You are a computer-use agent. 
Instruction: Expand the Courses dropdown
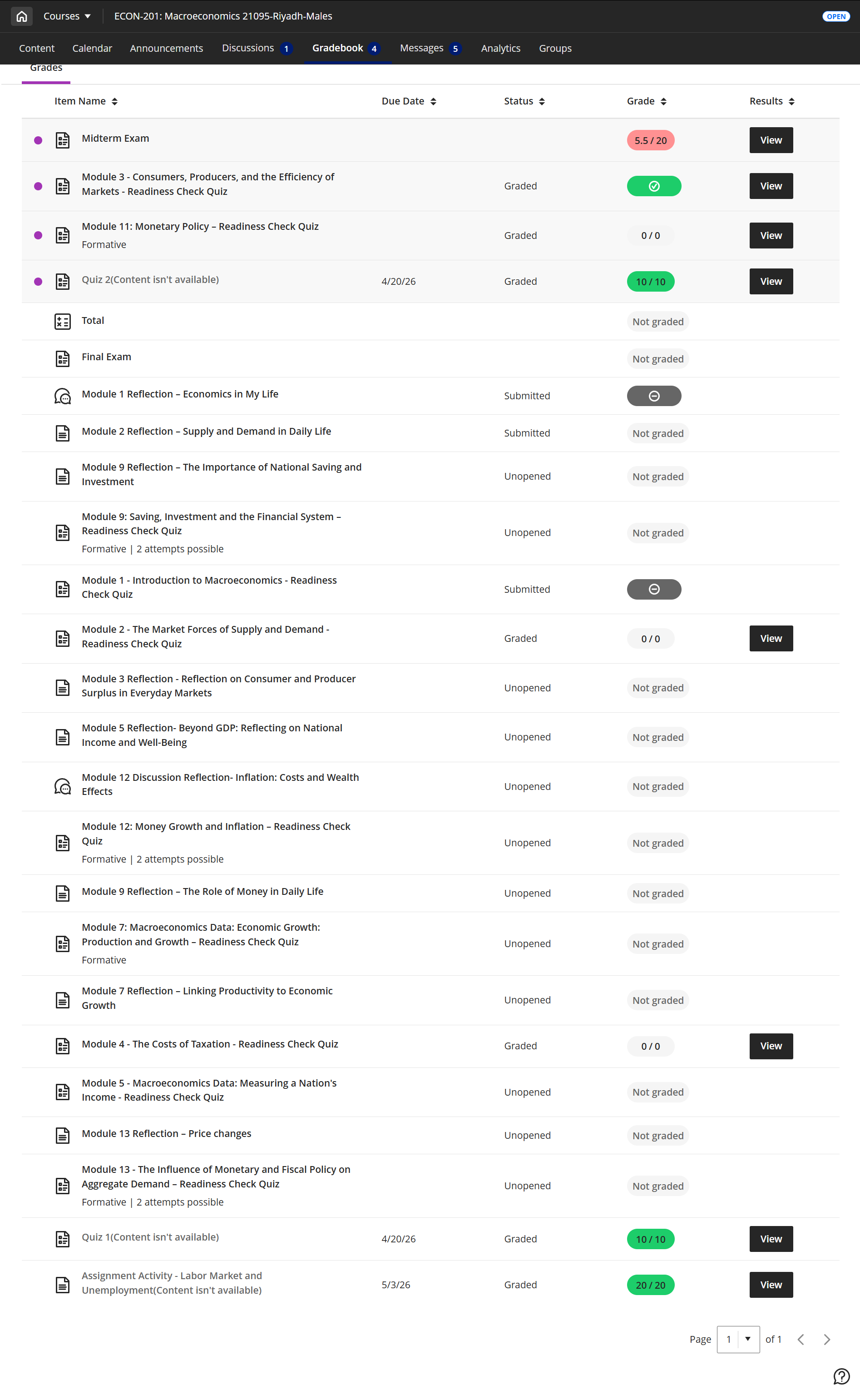(67, 16)
